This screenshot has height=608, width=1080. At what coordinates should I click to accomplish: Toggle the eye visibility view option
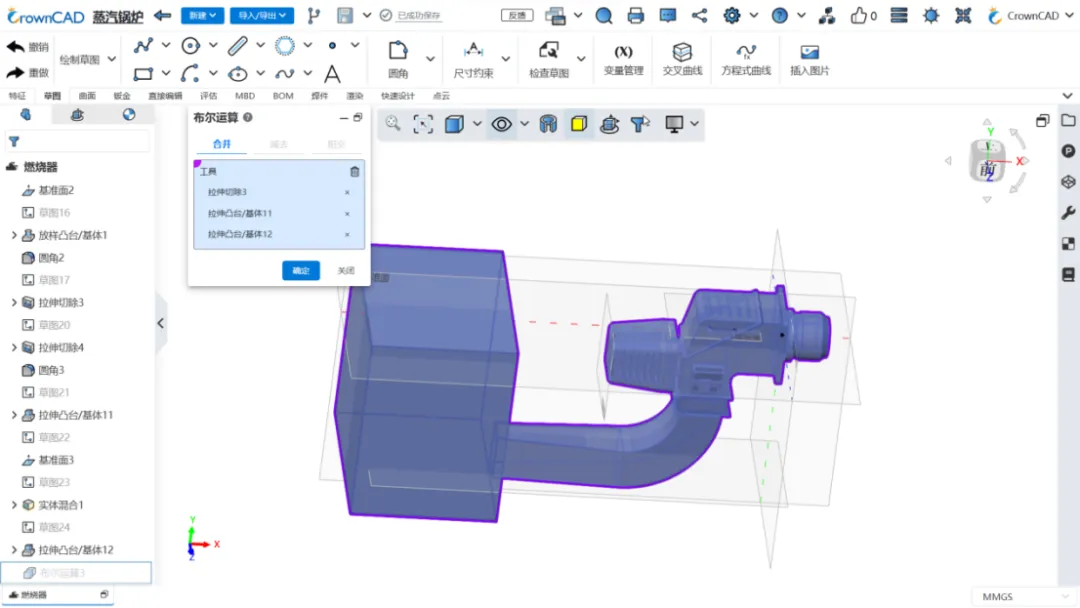[x=501, y=124]
